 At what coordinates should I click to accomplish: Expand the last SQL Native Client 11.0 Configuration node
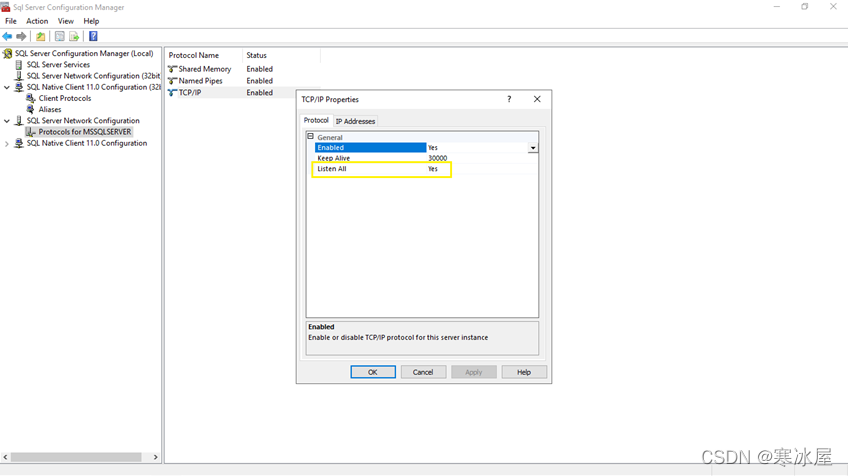coord(7,144)
